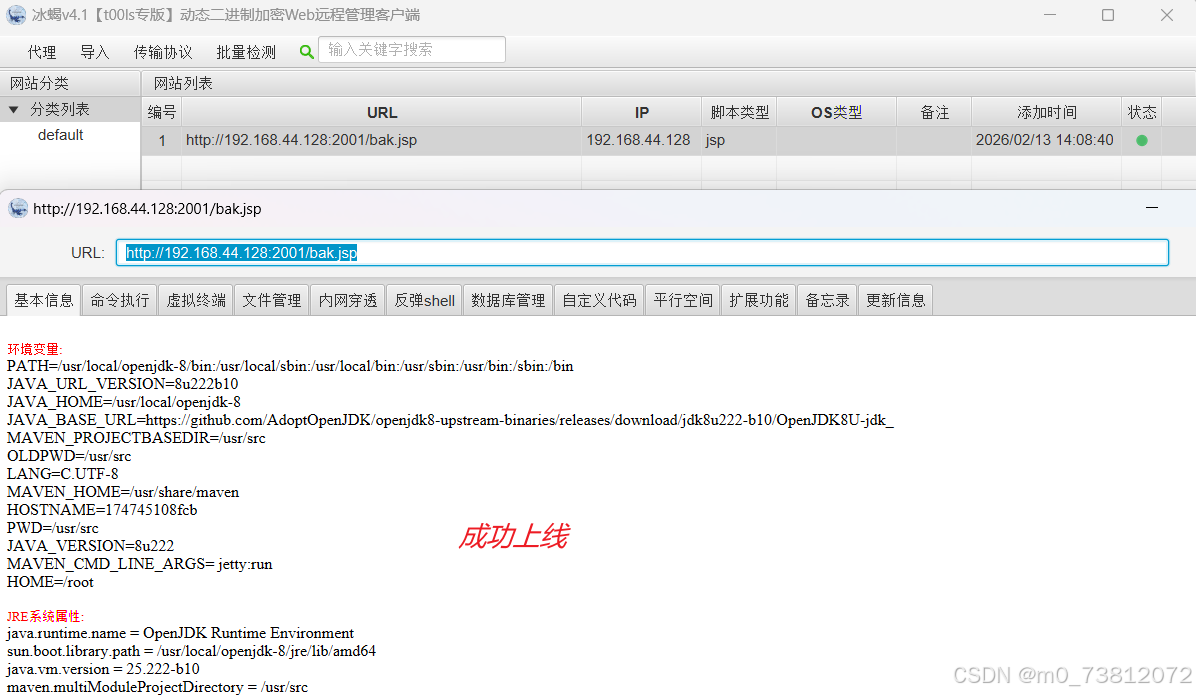Click the JAVA_BASE_URL github link line

tap(450, 420)
